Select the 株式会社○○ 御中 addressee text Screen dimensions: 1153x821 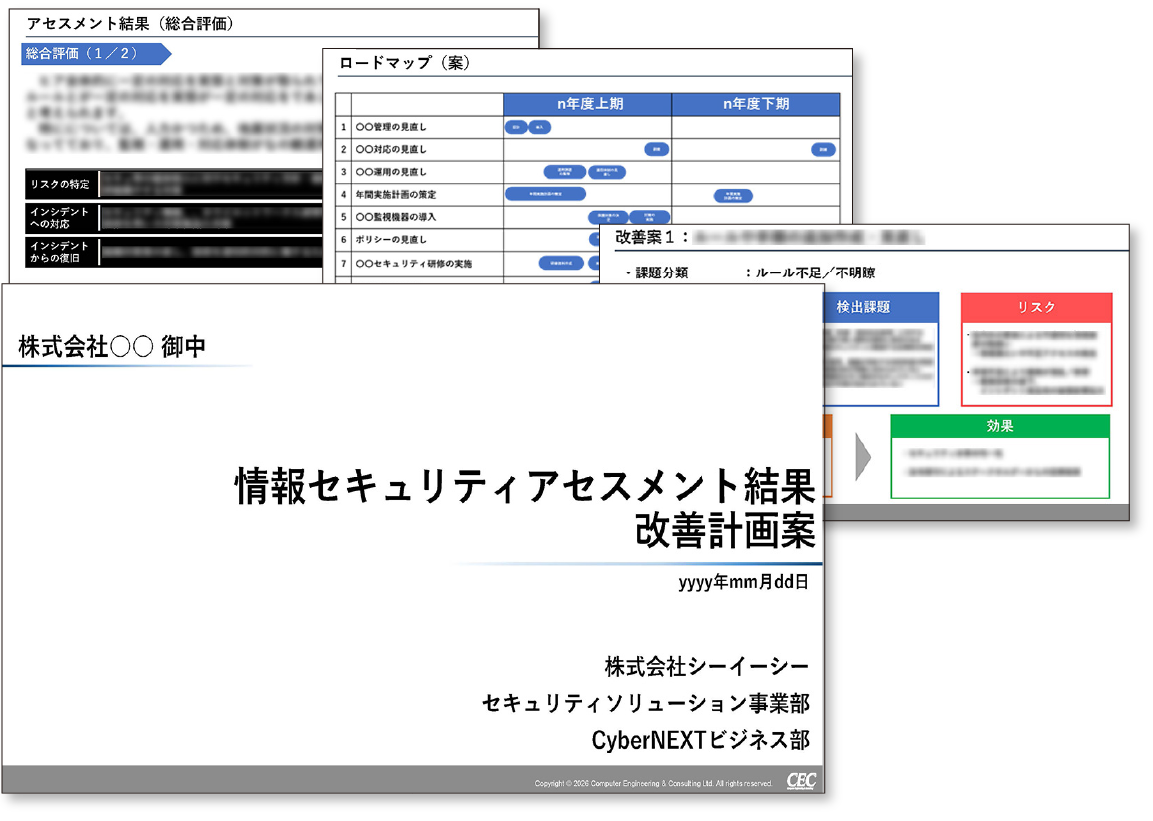pos(112,347)
